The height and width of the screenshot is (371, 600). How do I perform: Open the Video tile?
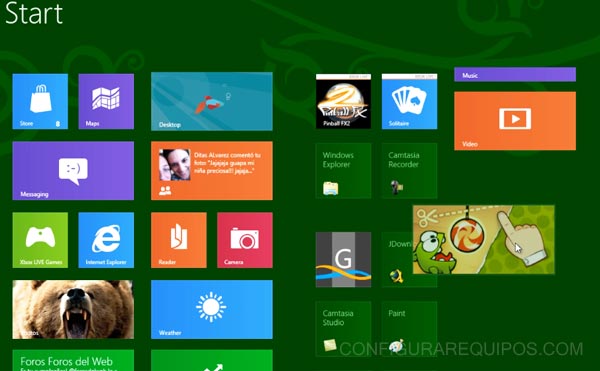pyautogui.click(x=515, y=121)
